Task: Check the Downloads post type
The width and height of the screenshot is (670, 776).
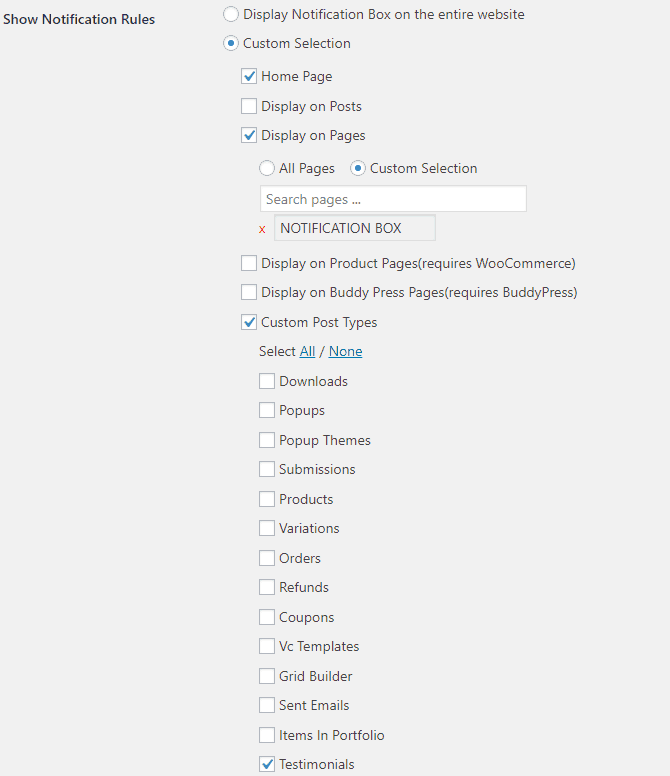Action: [267, 381]
